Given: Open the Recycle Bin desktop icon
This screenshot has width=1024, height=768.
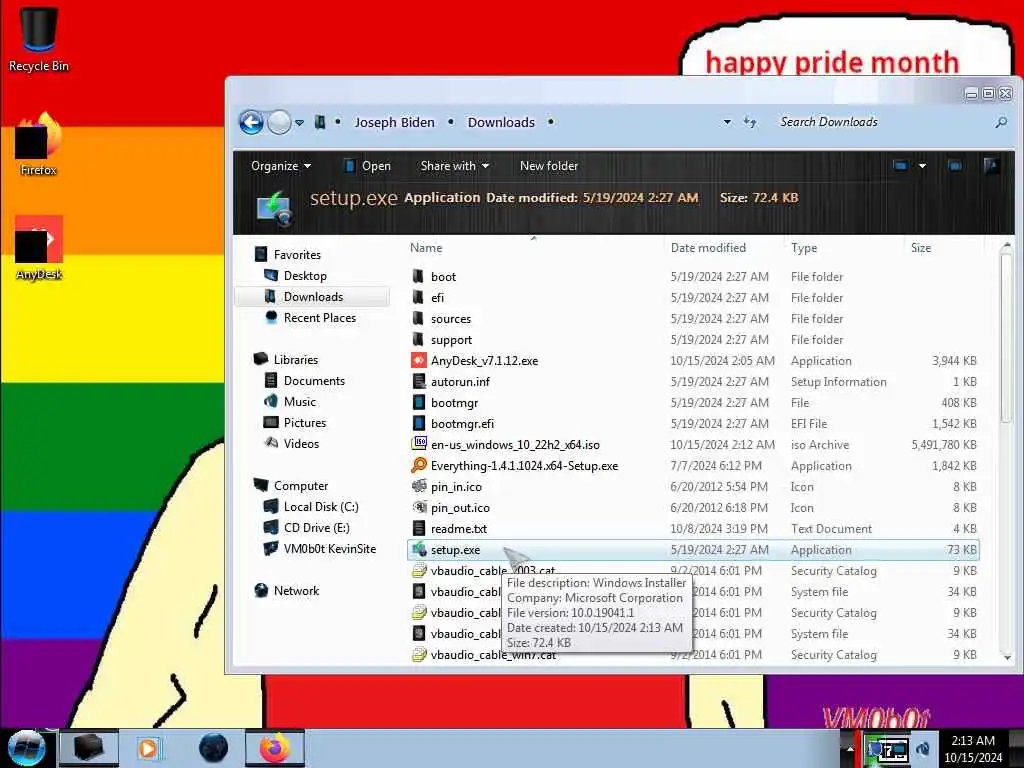Looking at the screenshot, I should click(39, 39).
